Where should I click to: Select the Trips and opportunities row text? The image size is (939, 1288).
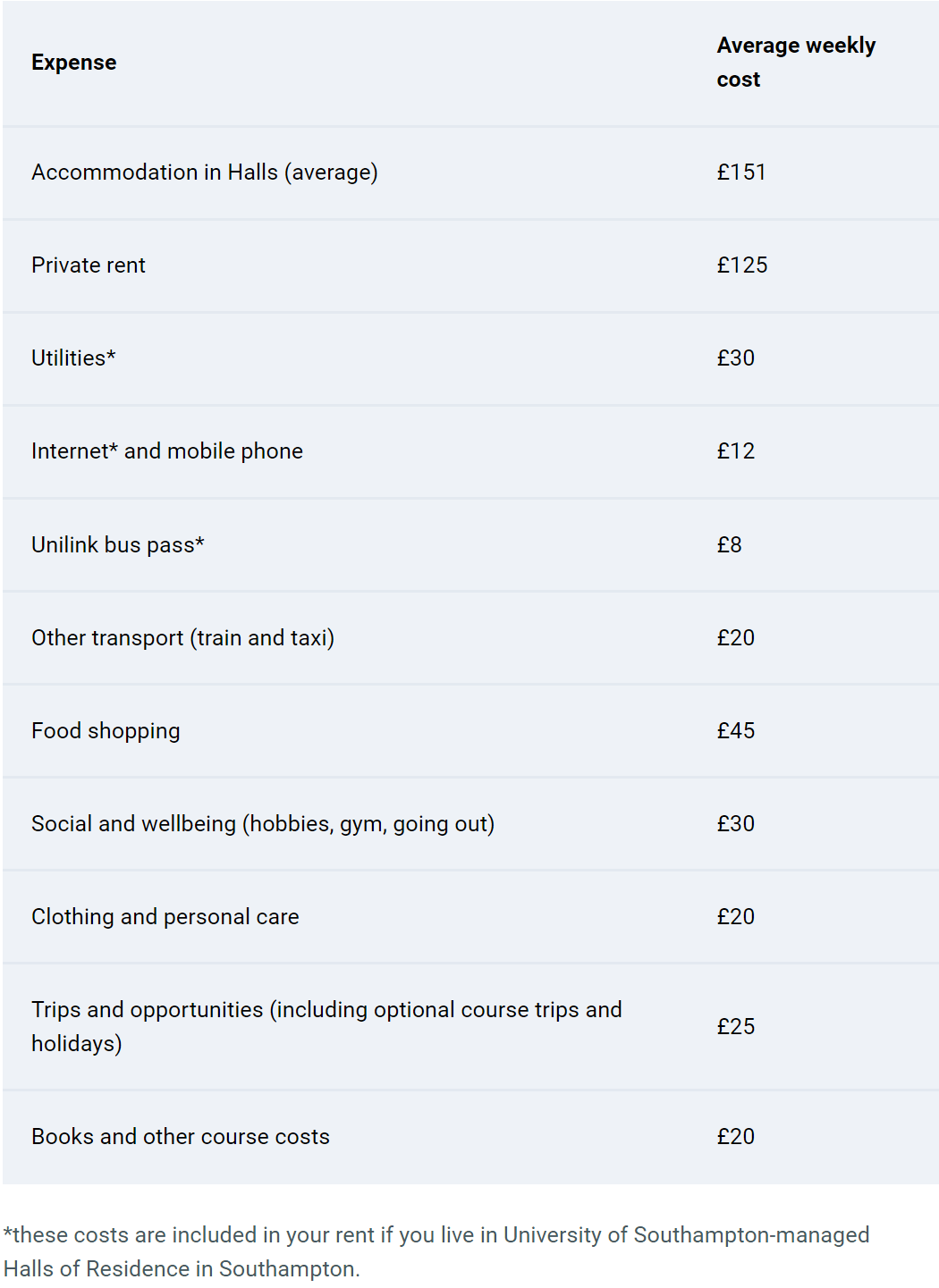tap(326, 1027)
